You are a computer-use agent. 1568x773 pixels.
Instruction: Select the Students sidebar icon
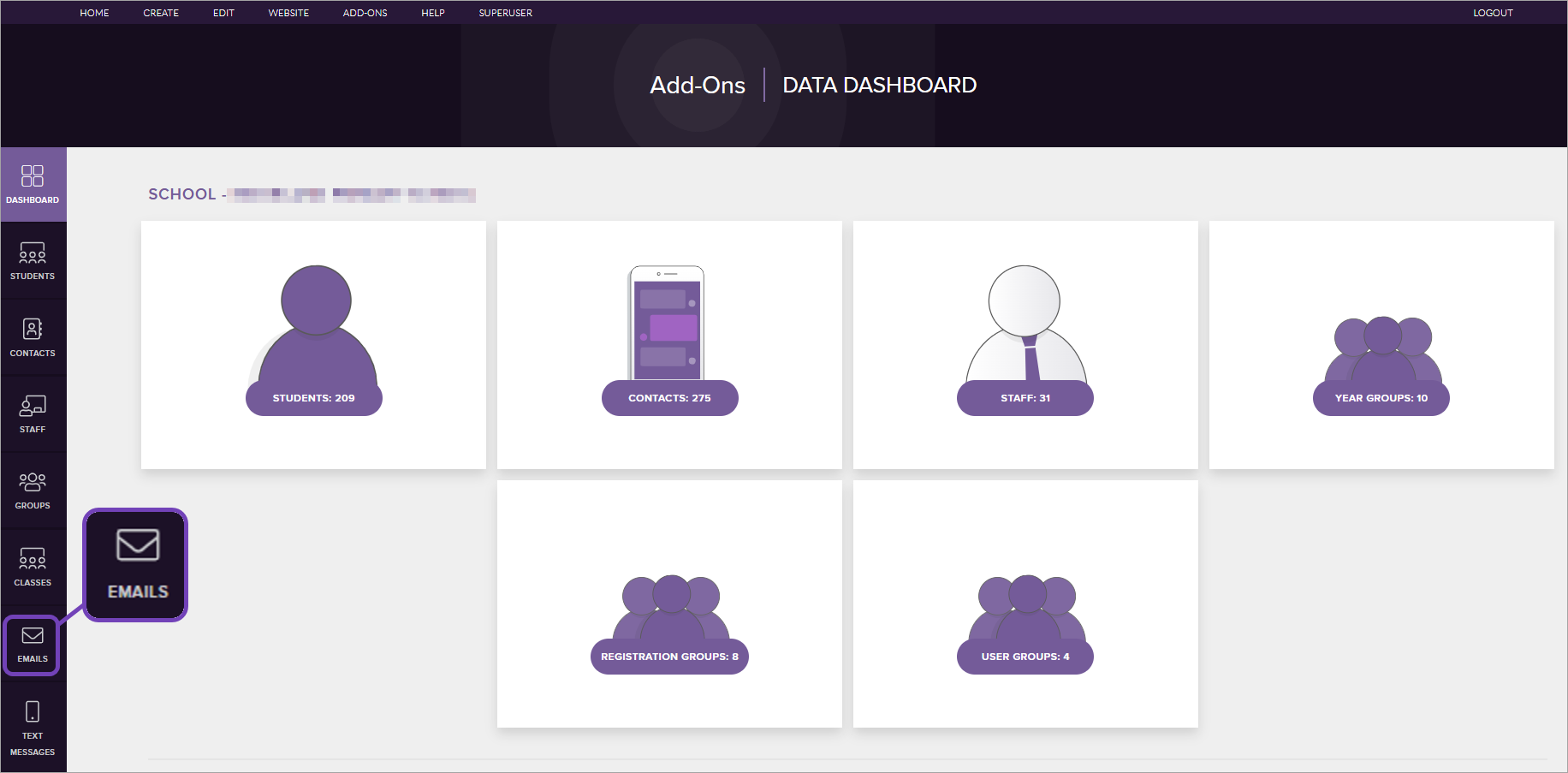[x=33, y=261]
